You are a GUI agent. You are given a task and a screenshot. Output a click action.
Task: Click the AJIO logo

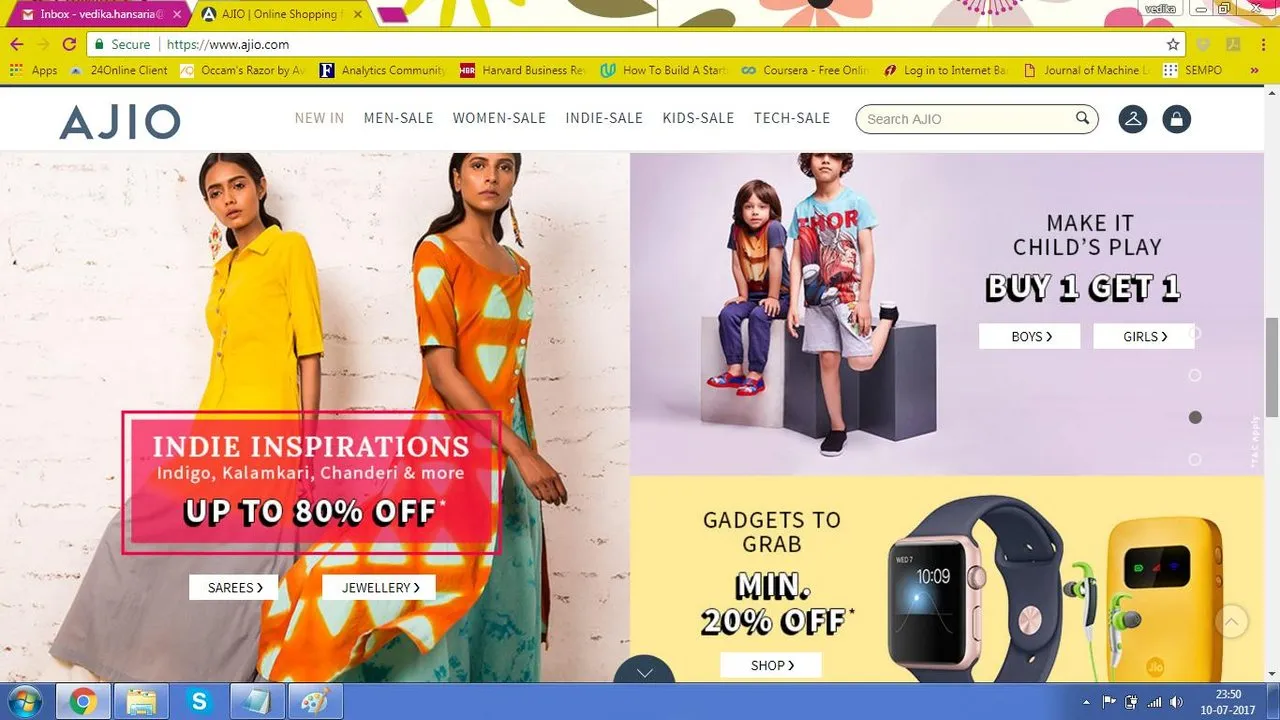point(119,121)
